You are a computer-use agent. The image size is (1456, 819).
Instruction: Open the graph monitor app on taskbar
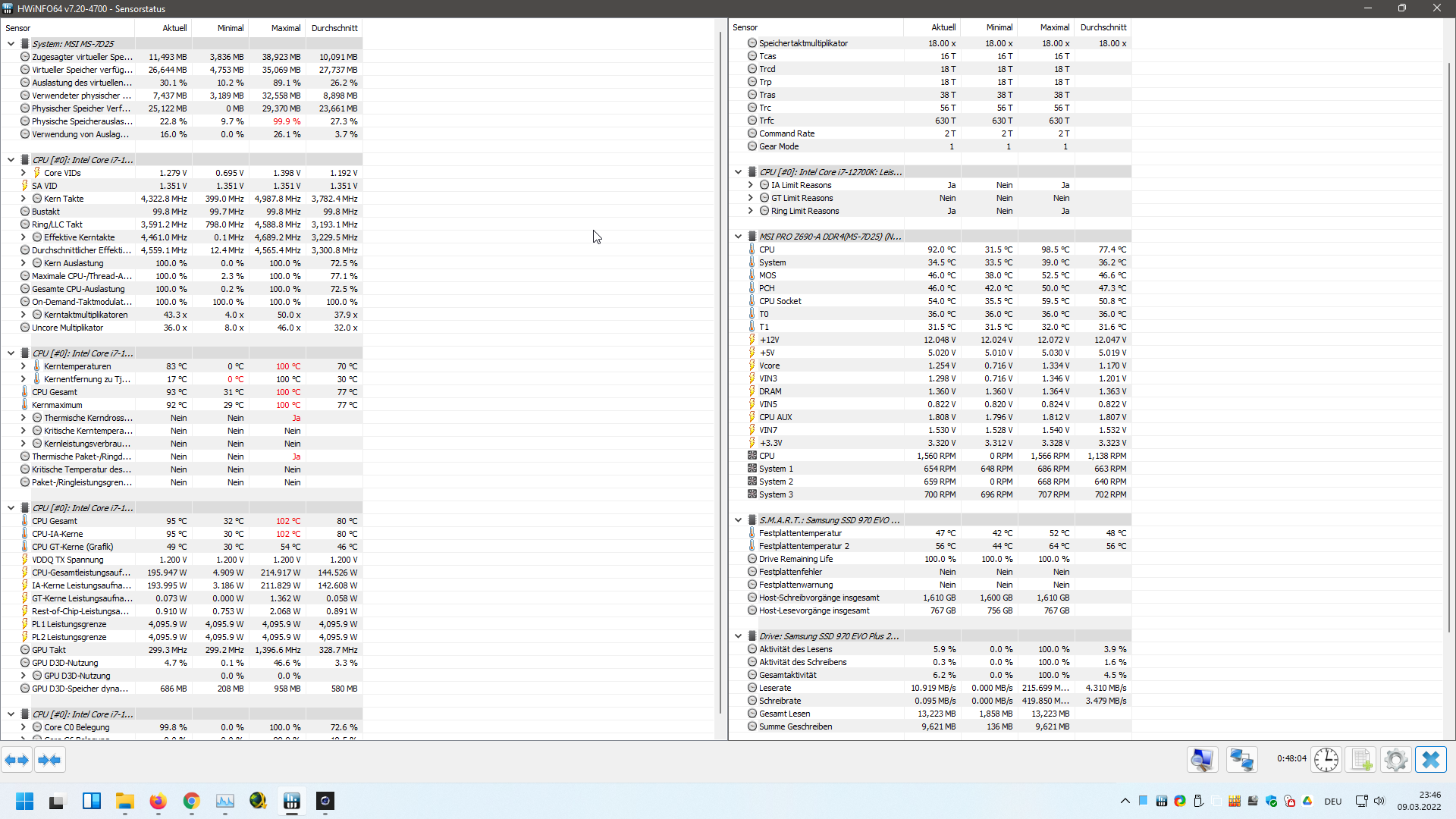[x=225, y=801]
